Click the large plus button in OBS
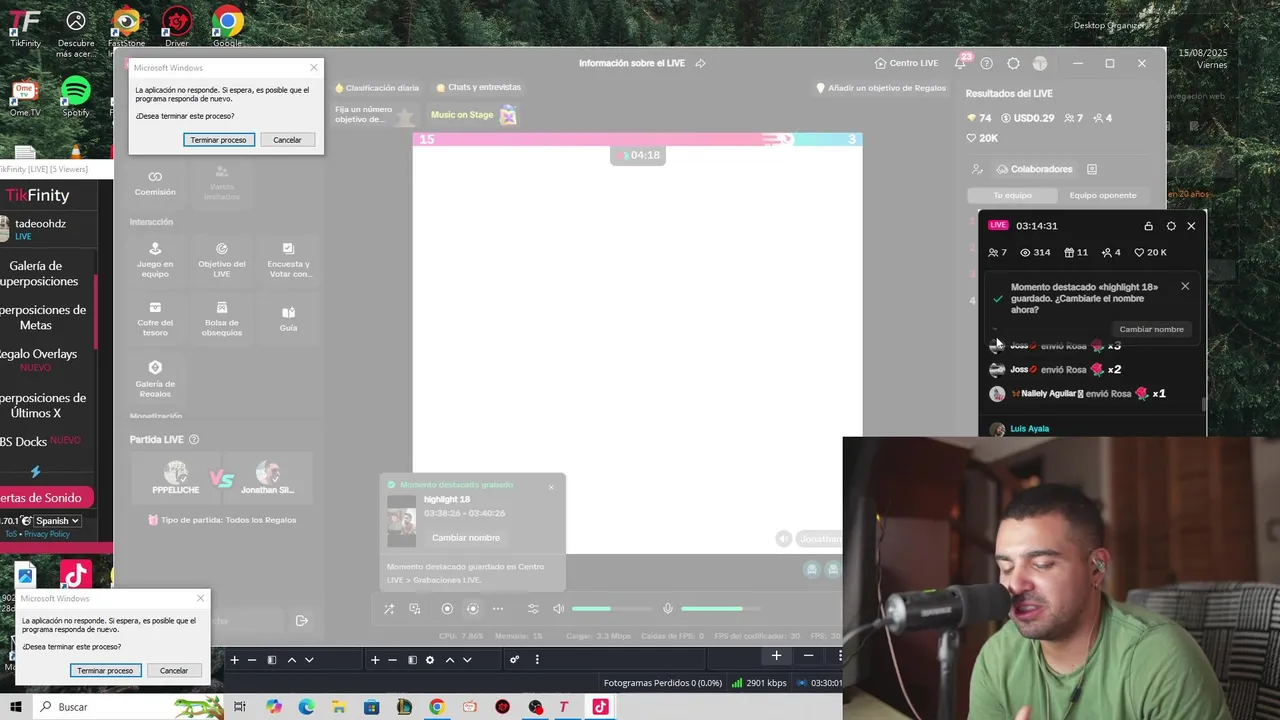The width and height of the screenshot is (1280, 720). coord(776,656)
